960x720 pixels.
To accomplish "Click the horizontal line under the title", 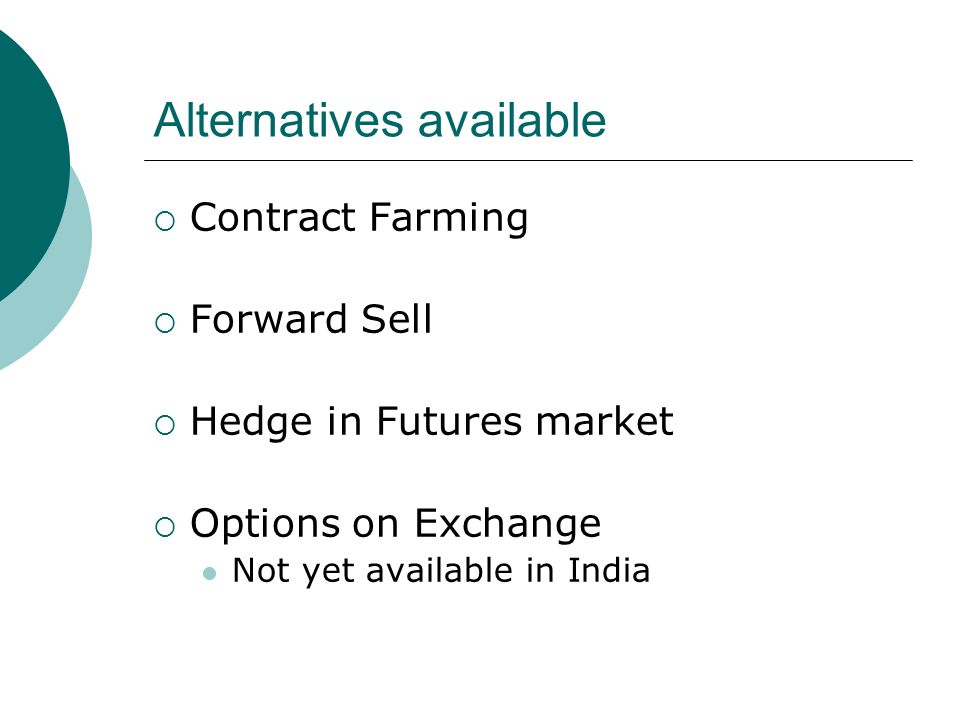I will coord(528,160).
